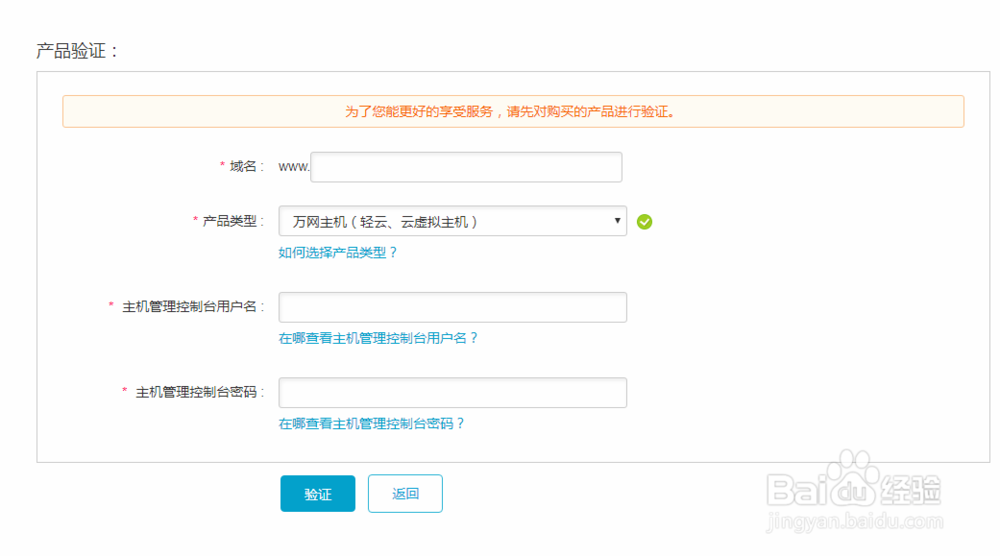Click the Baidu paw logo watermark
Image resolution: width=1000 pixels, height=556 pixels.
[853, 478]
